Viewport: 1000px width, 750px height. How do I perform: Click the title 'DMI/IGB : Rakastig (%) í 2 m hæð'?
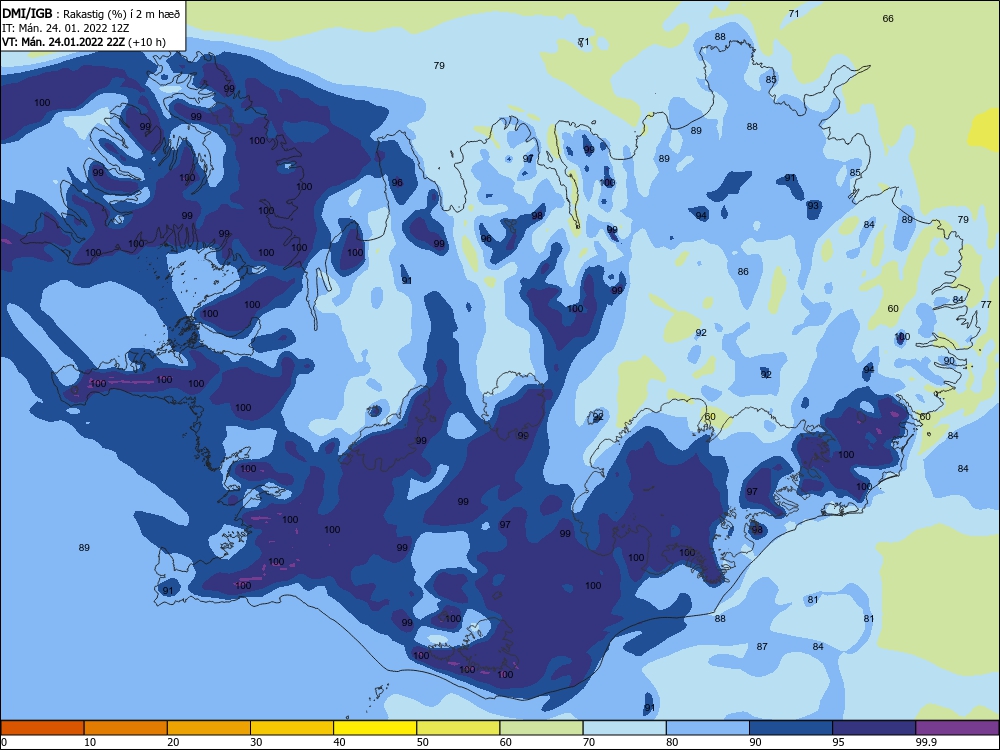(x=91, y=13)
